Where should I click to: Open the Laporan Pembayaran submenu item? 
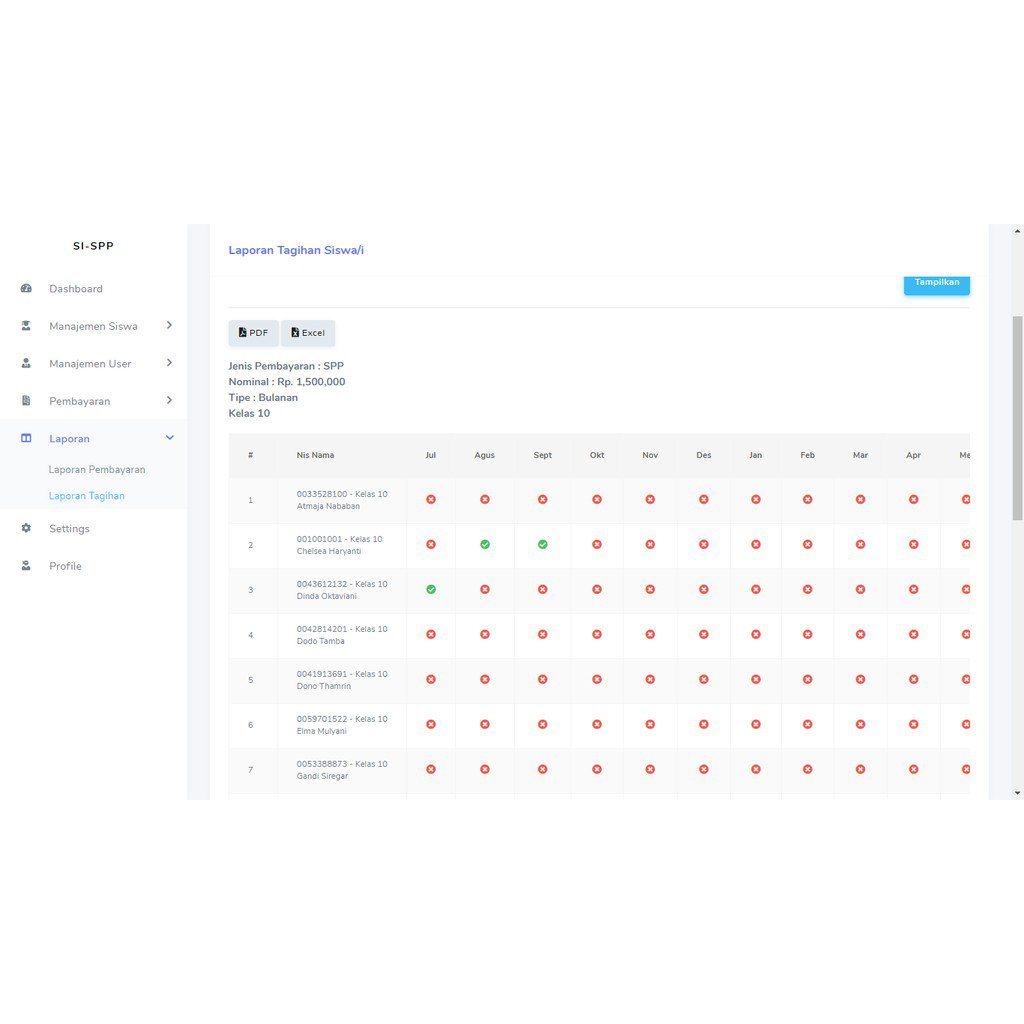[97, 470]
